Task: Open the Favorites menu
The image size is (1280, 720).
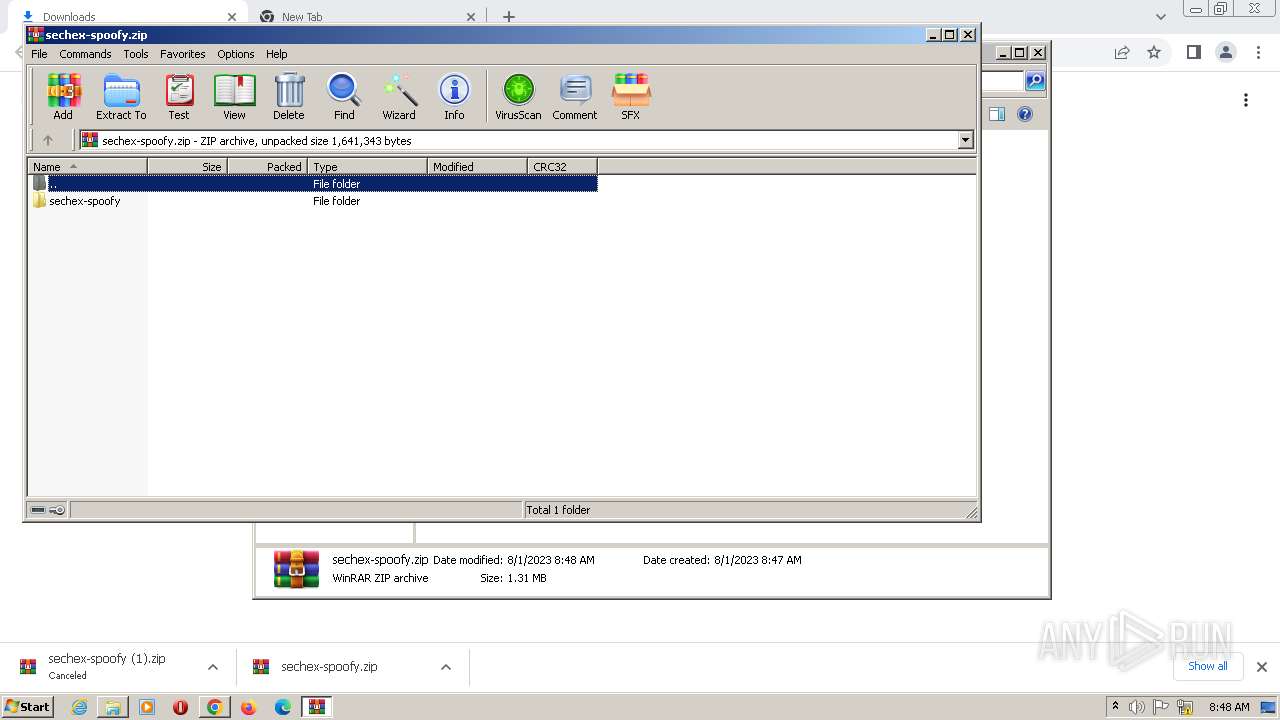Action: [183, 54]
